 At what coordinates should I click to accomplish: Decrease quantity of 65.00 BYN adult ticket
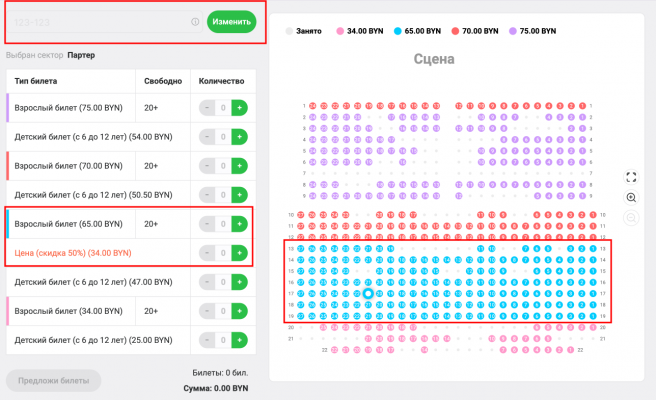point(207,224)
